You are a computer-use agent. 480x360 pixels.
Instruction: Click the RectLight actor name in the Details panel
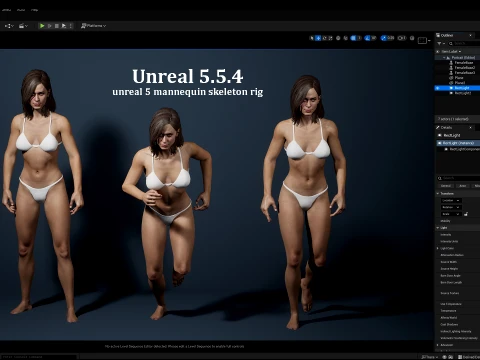click(x=452, y=135)
